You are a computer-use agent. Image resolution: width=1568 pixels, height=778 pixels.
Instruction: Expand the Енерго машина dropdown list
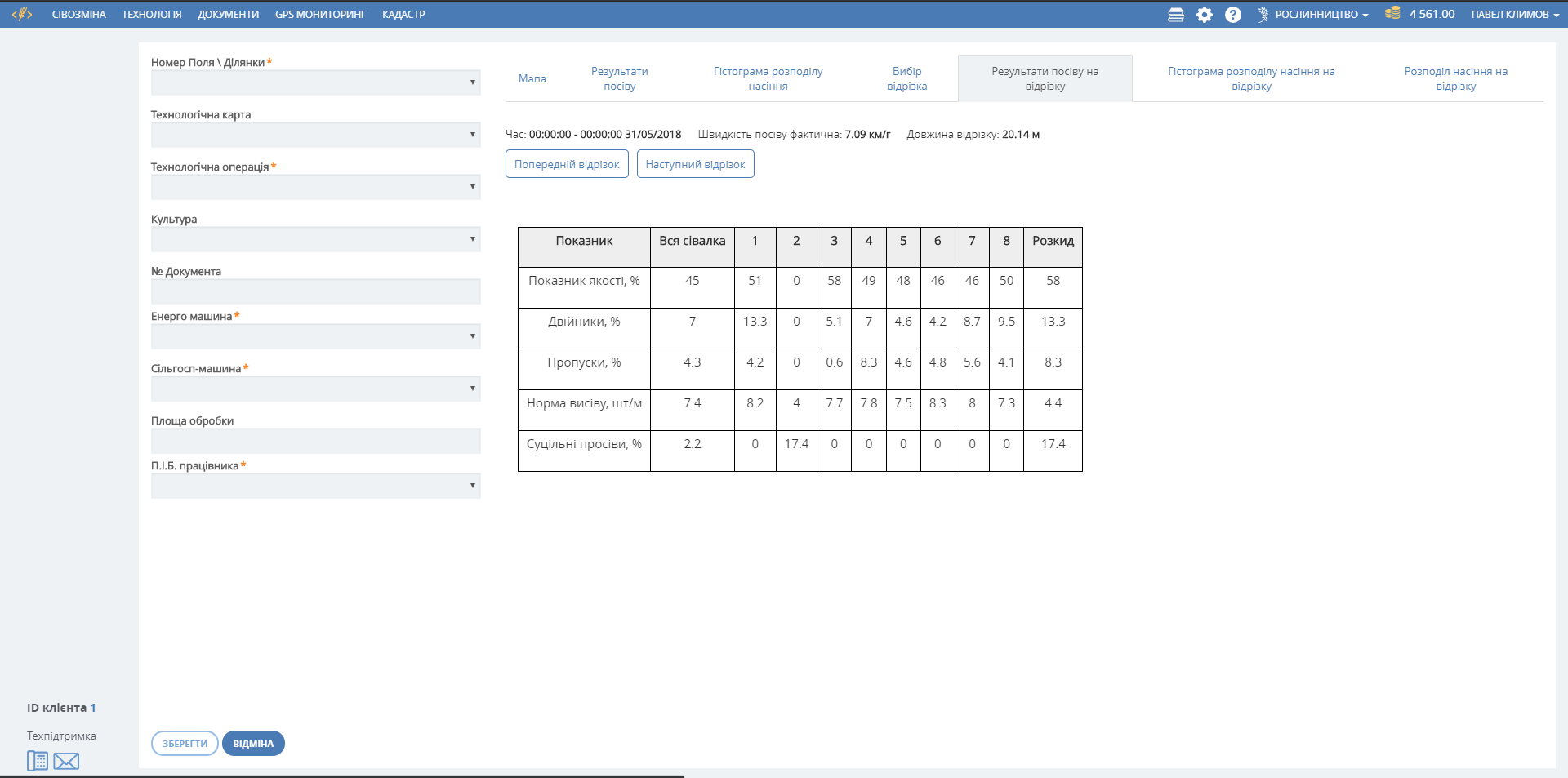315,336
